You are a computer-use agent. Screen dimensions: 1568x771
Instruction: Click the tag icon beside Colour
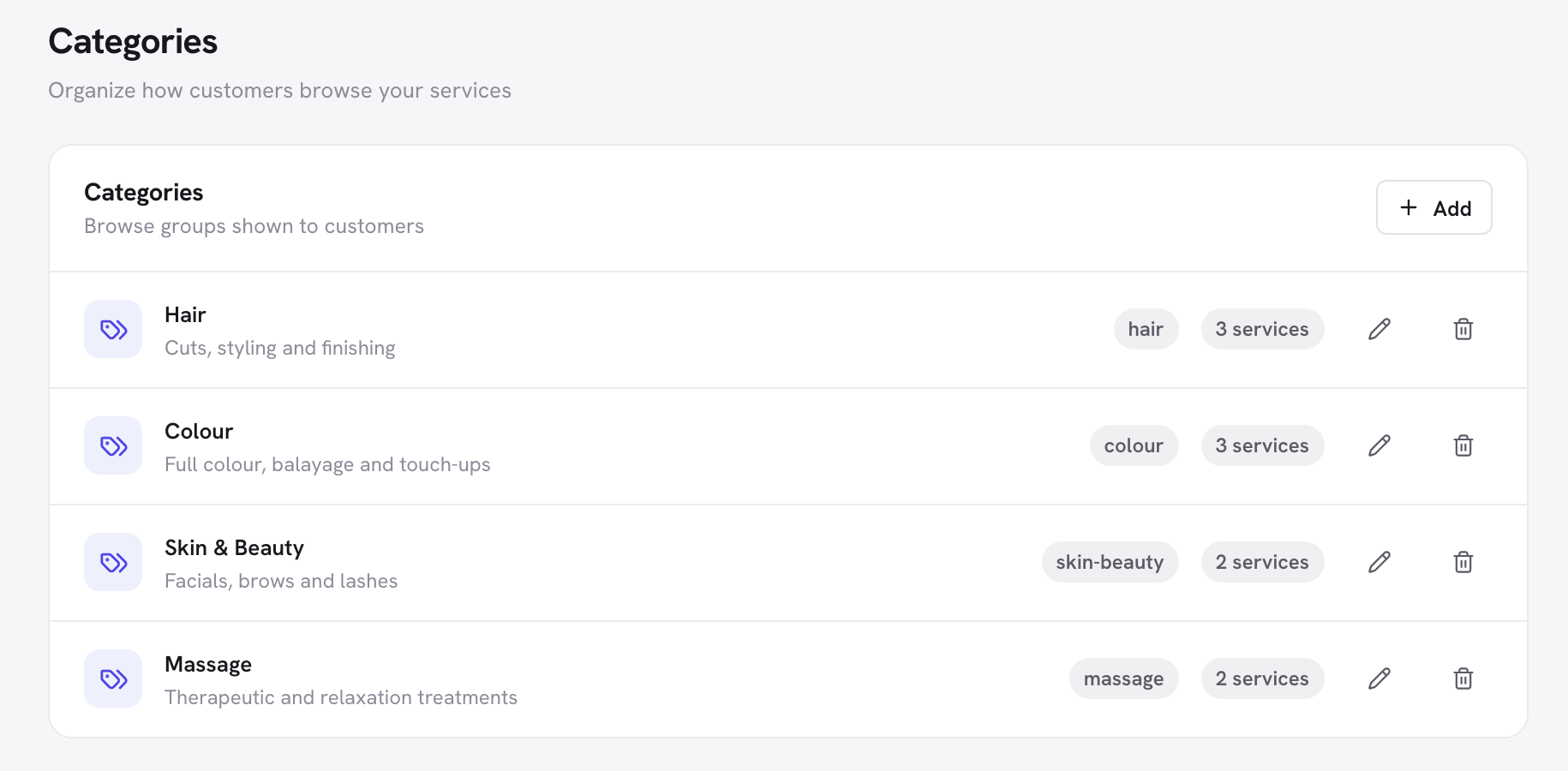coord(113,445)
